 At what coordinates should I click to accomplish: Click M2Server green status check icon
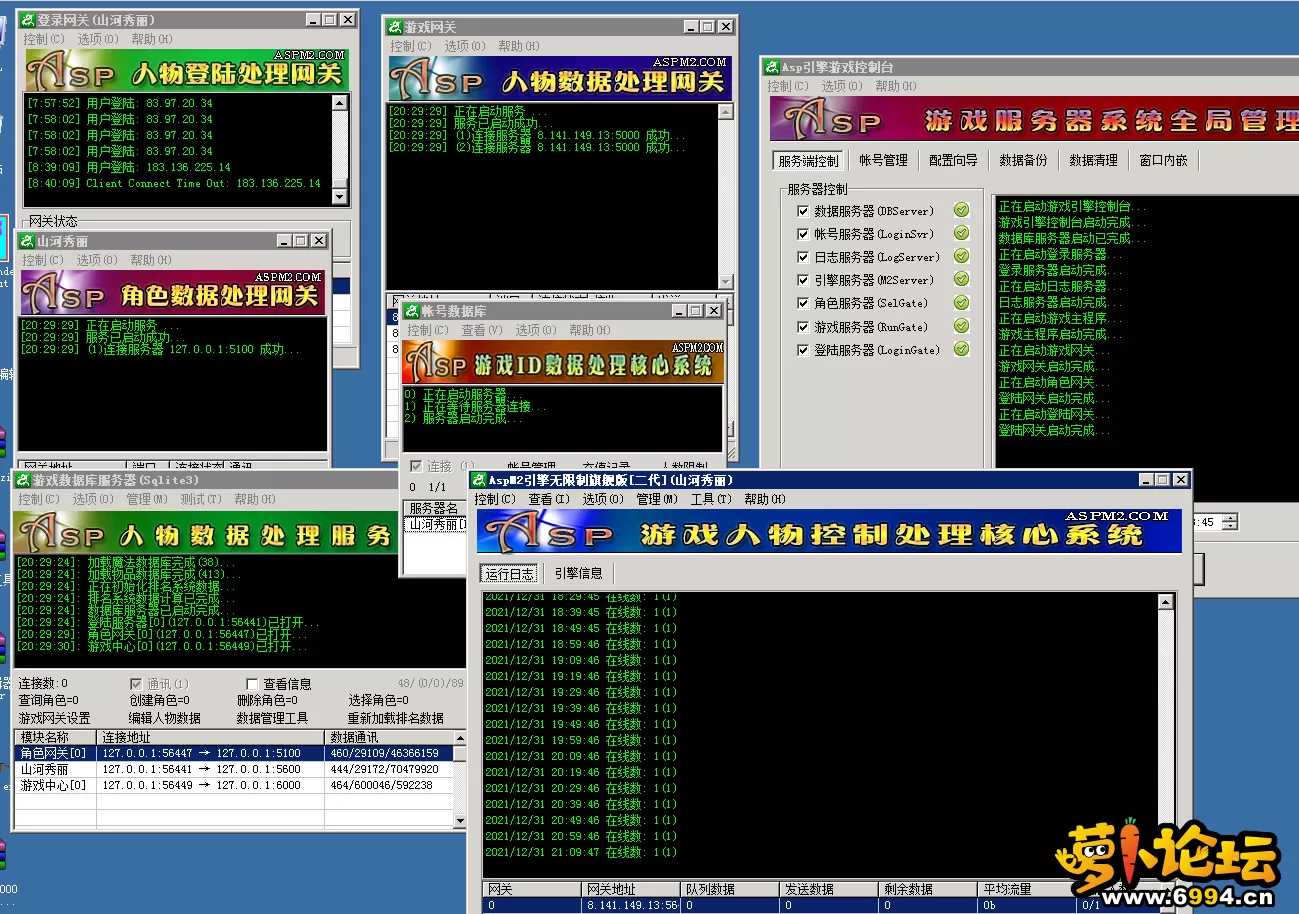click(961, 280)
